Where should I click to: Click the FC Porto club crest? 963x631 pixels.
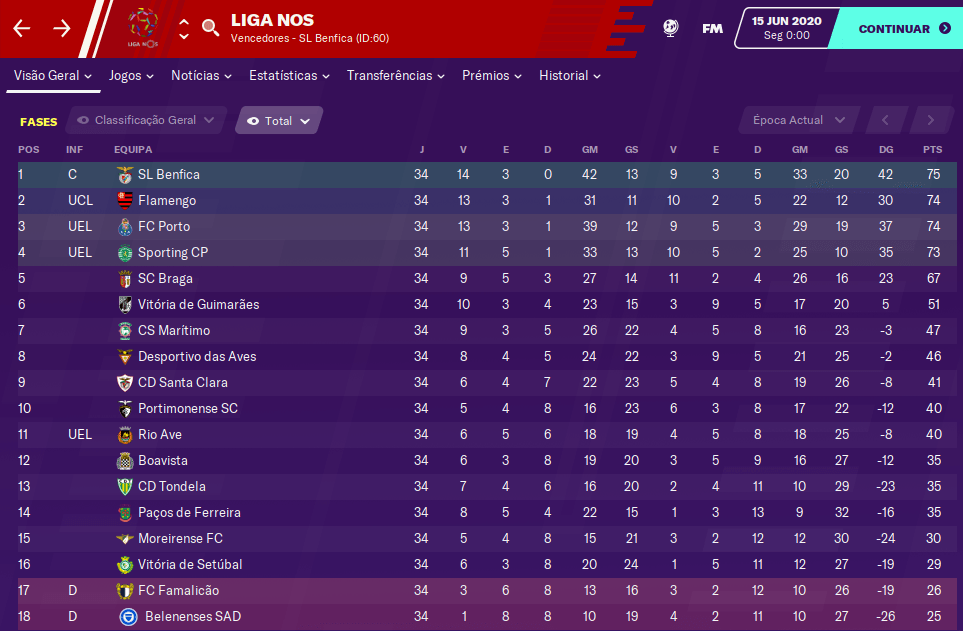pyautogui.click(x=125, y=227)
